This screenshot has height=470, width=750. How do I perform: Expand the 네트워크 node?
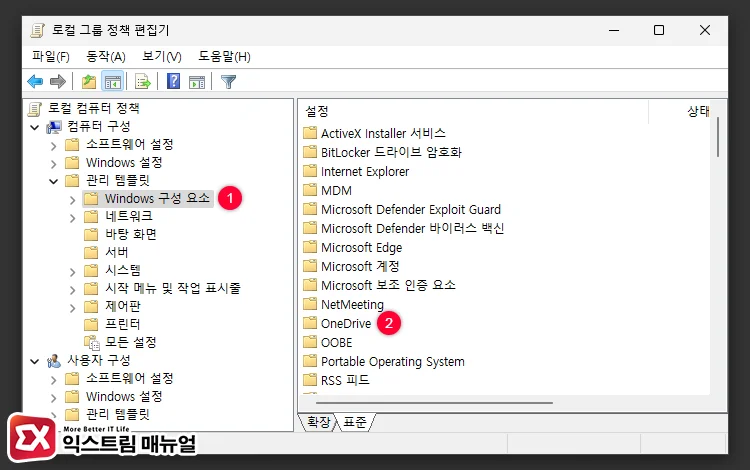[72, 218]
